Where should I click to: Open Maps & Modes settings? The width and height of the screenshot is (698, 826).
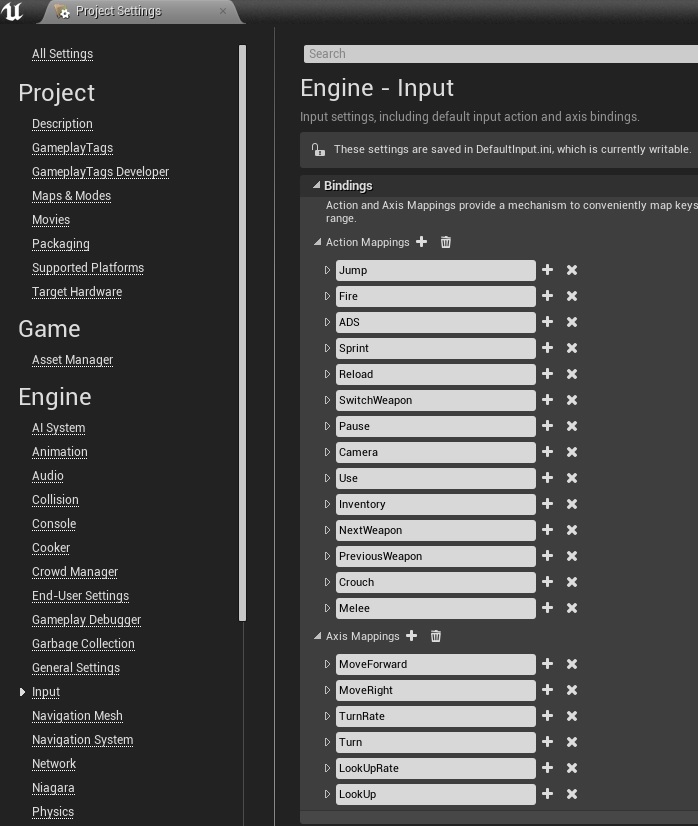click(71, 196)
